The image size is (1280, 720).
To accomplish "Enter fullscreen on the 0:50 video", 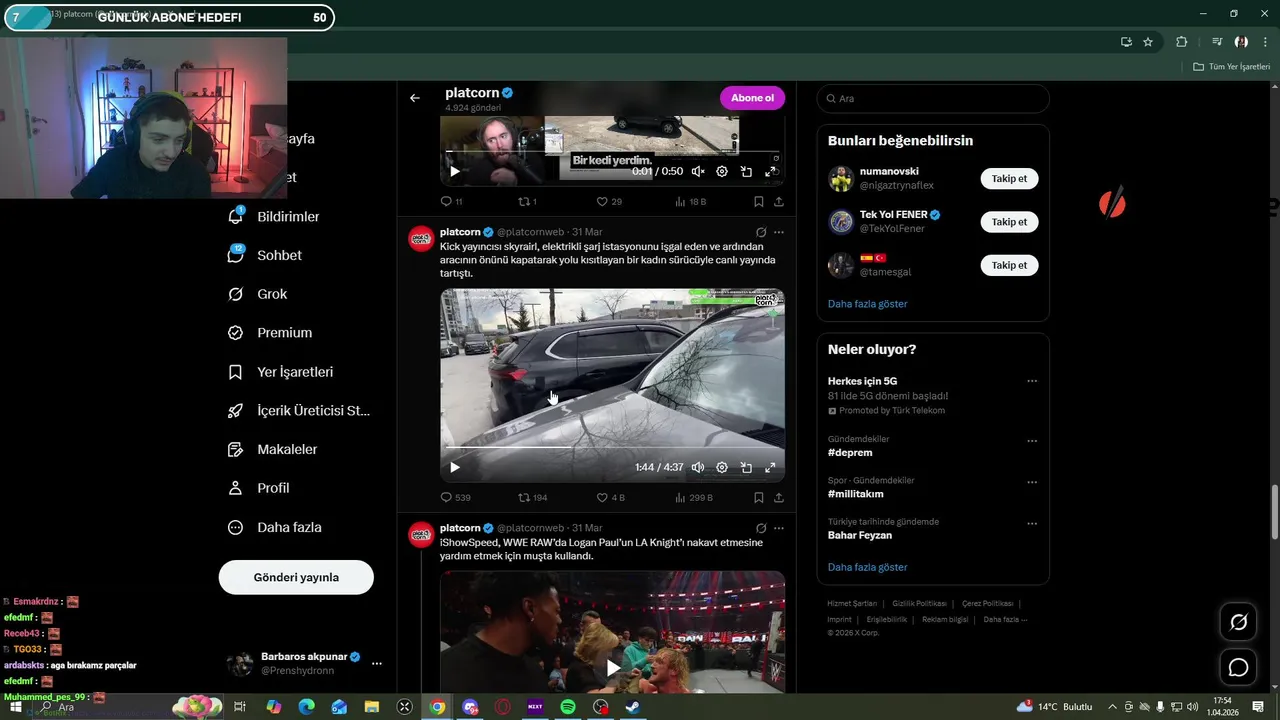I will (x=770, y=172).
